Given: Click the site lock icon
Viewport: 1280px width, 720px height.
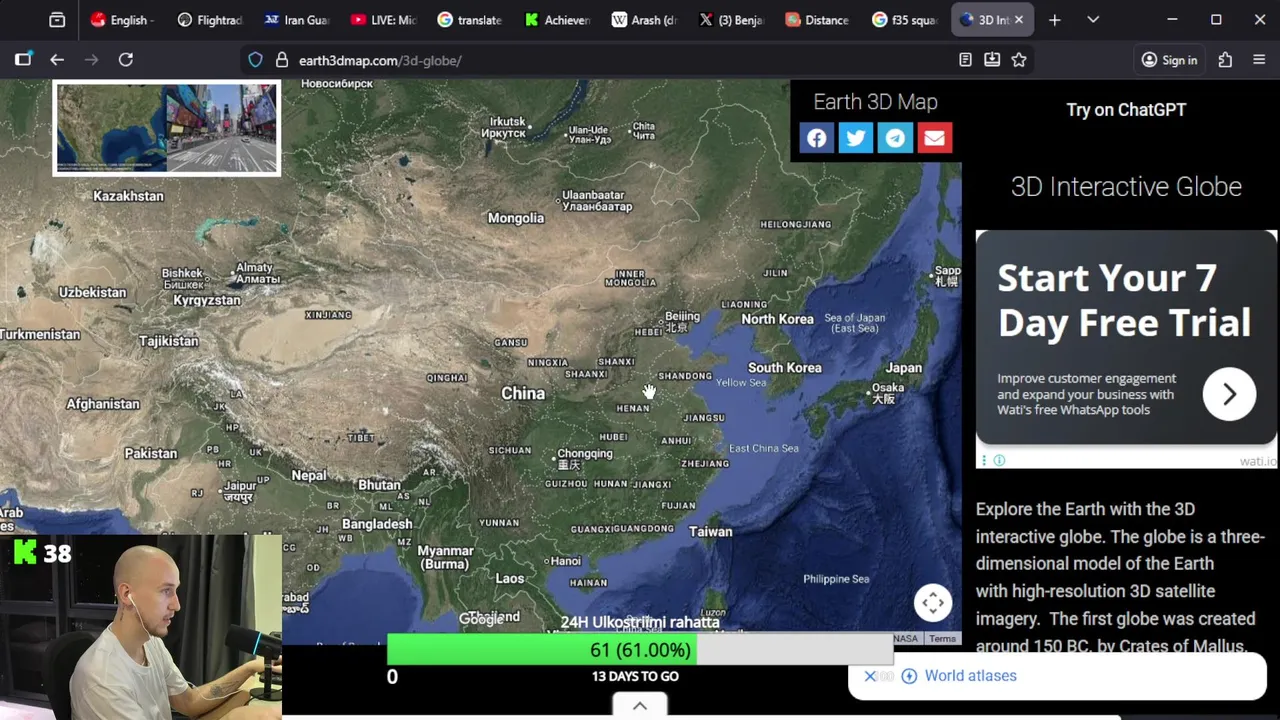Looking at the screenshot, I should click(282, 60).
